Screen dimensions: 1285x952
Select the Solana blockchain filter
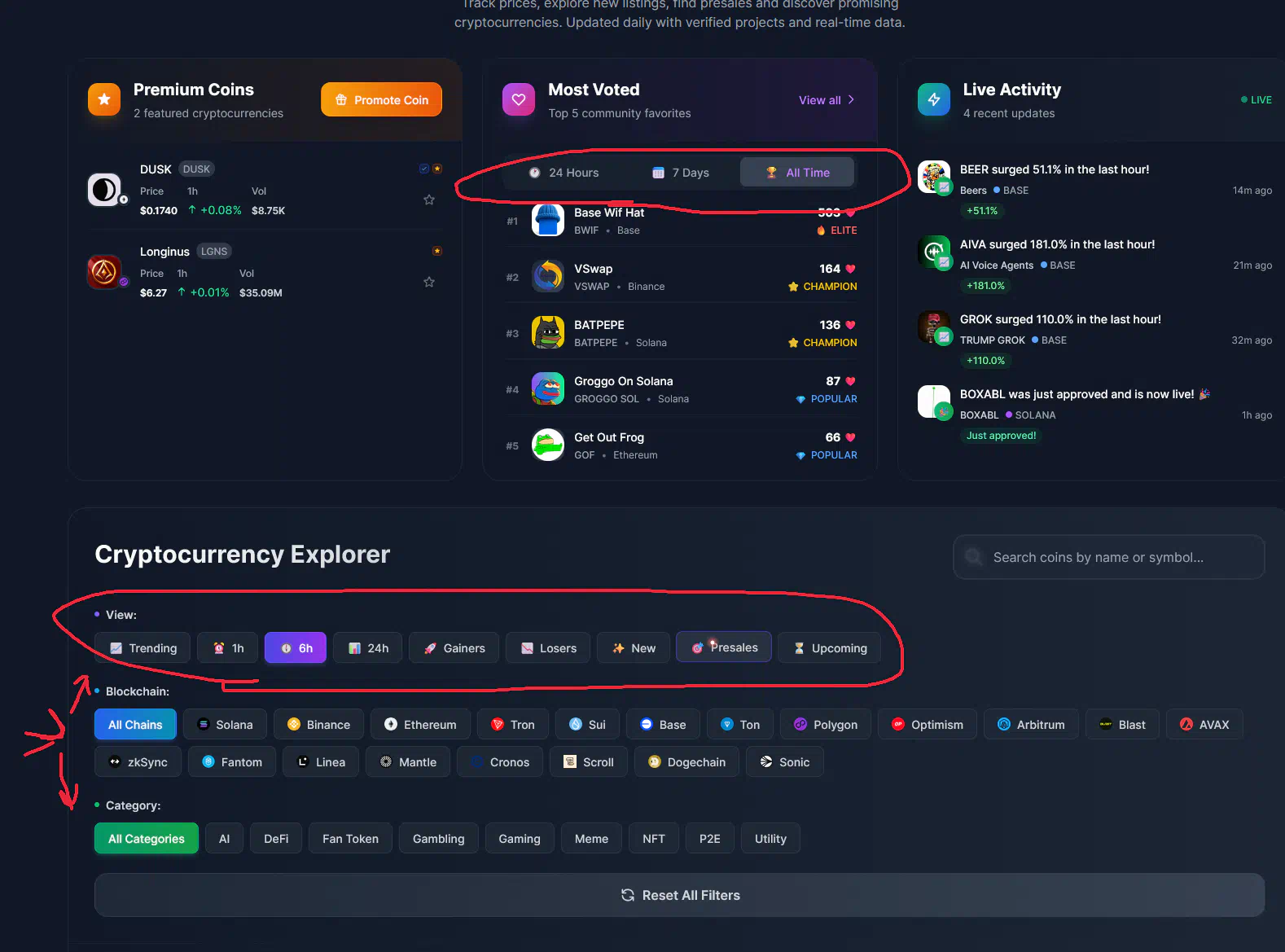[x=226, y=725]
